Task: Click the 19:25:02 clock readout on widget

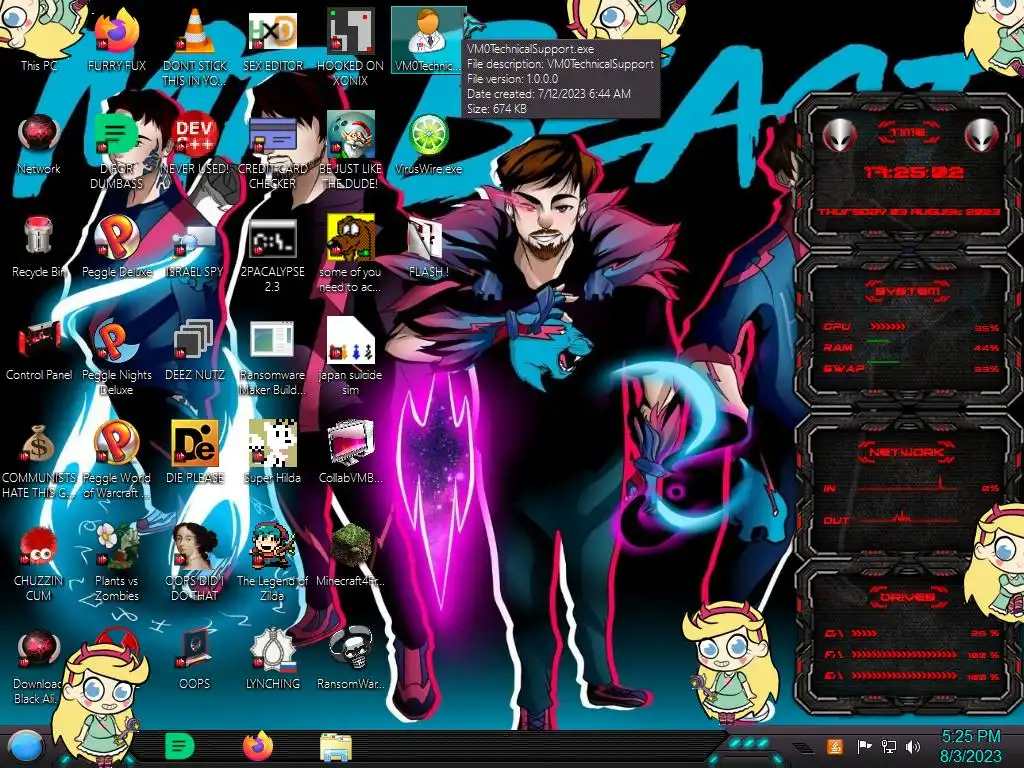Action: (x=913, y=172)
